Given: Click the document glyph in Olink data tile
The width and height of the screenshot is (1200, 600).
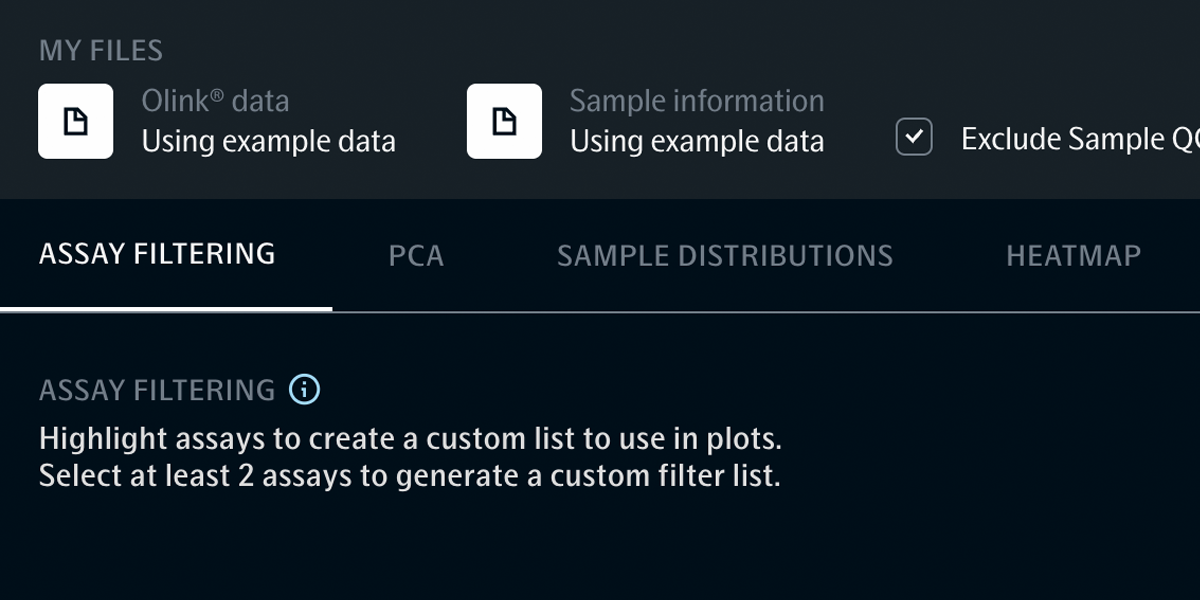Looking at the screenshot, I should (76, 122).
